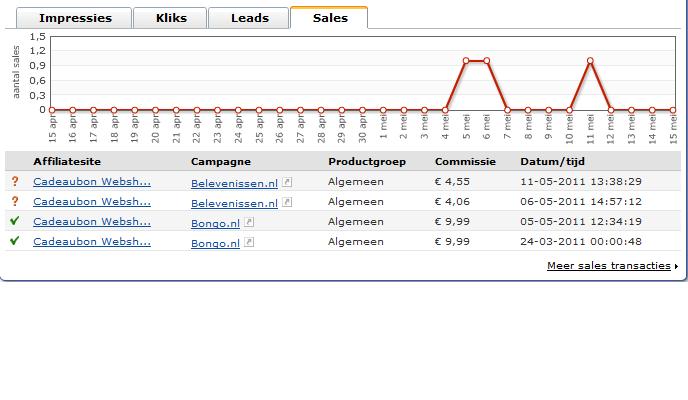
Task: Open the Kliks tab
Action: [x=170, y=18]
